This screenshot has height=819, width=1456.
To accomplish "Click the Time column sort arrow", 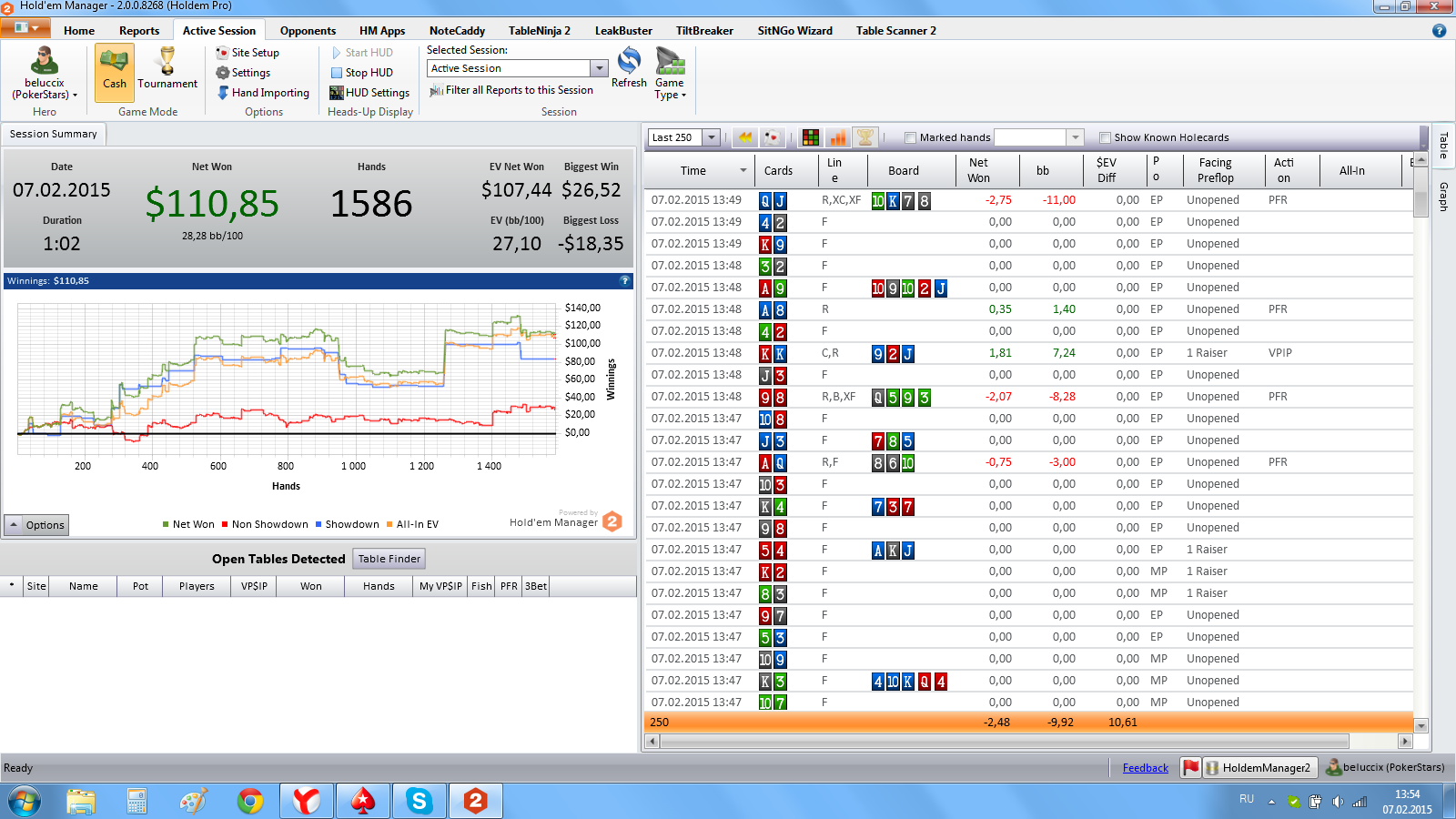I will pyautogui.click(x=743, y=170).
